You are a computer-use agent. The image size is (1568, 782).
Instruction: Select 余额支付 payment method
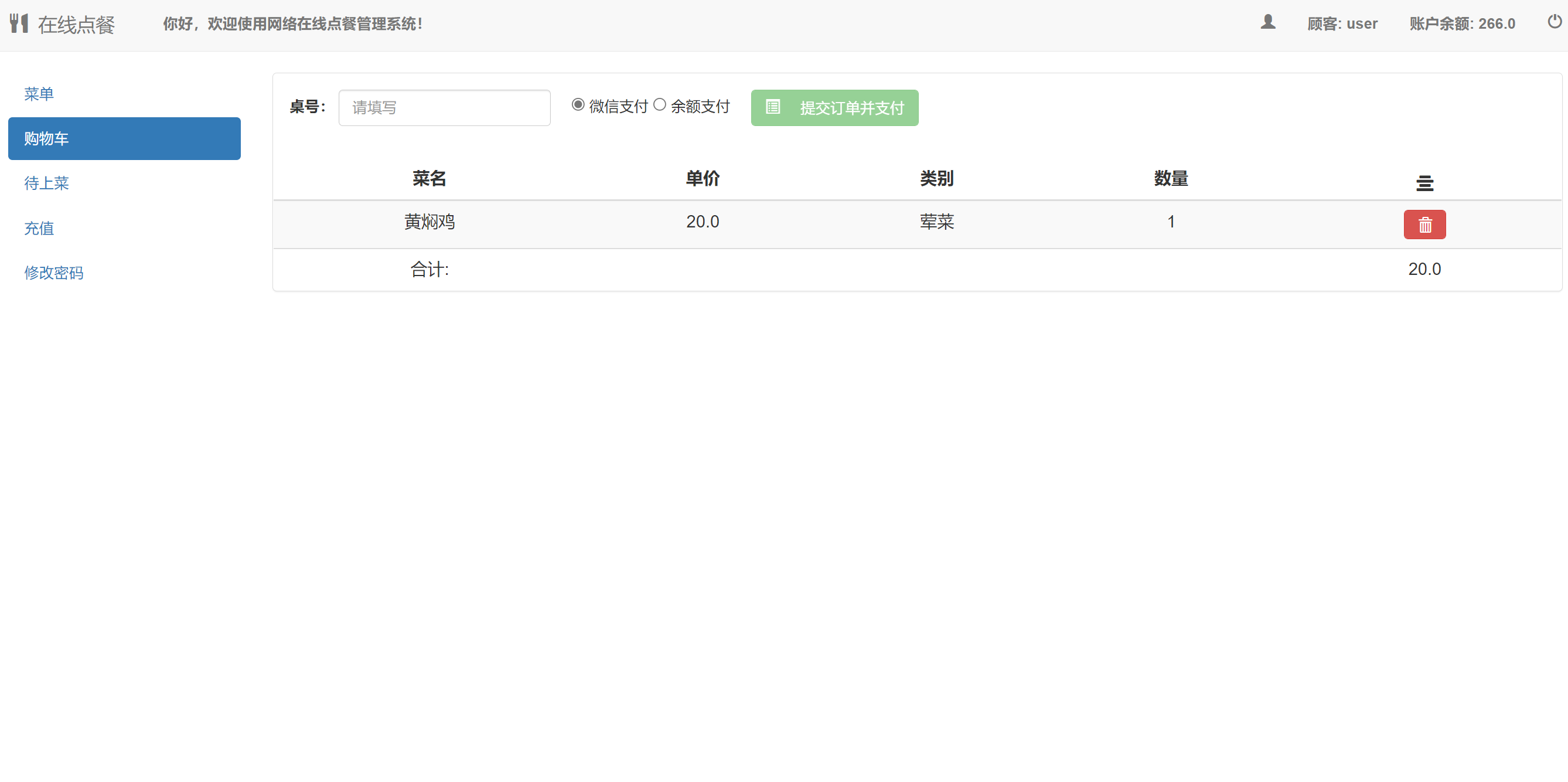(x=659, y=104)
